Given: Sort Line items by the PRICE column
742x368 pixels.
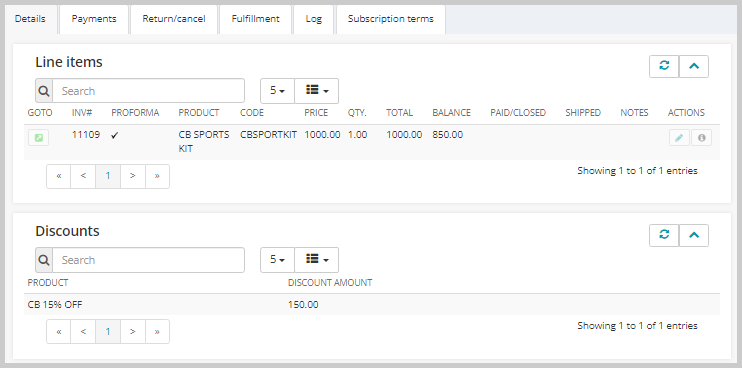Looking at the screenshot, I should (x=316, y=113).
